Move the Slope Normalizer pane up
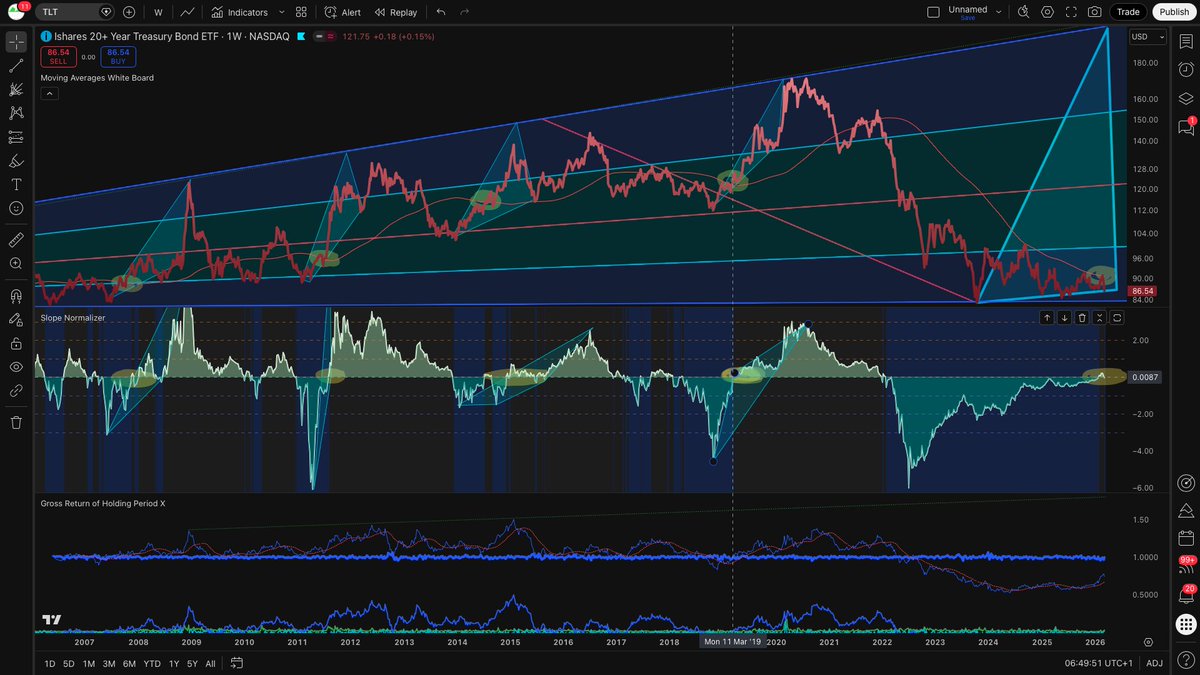This screenshot has width=1200, height=675. point(1046,318)
